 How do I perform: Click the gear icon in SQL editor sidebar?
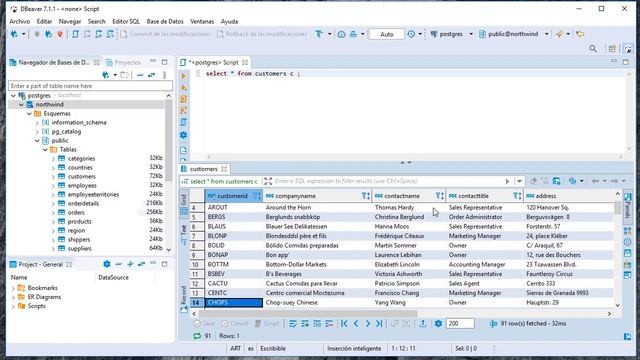pyautogui.click(x=184, y=135)
